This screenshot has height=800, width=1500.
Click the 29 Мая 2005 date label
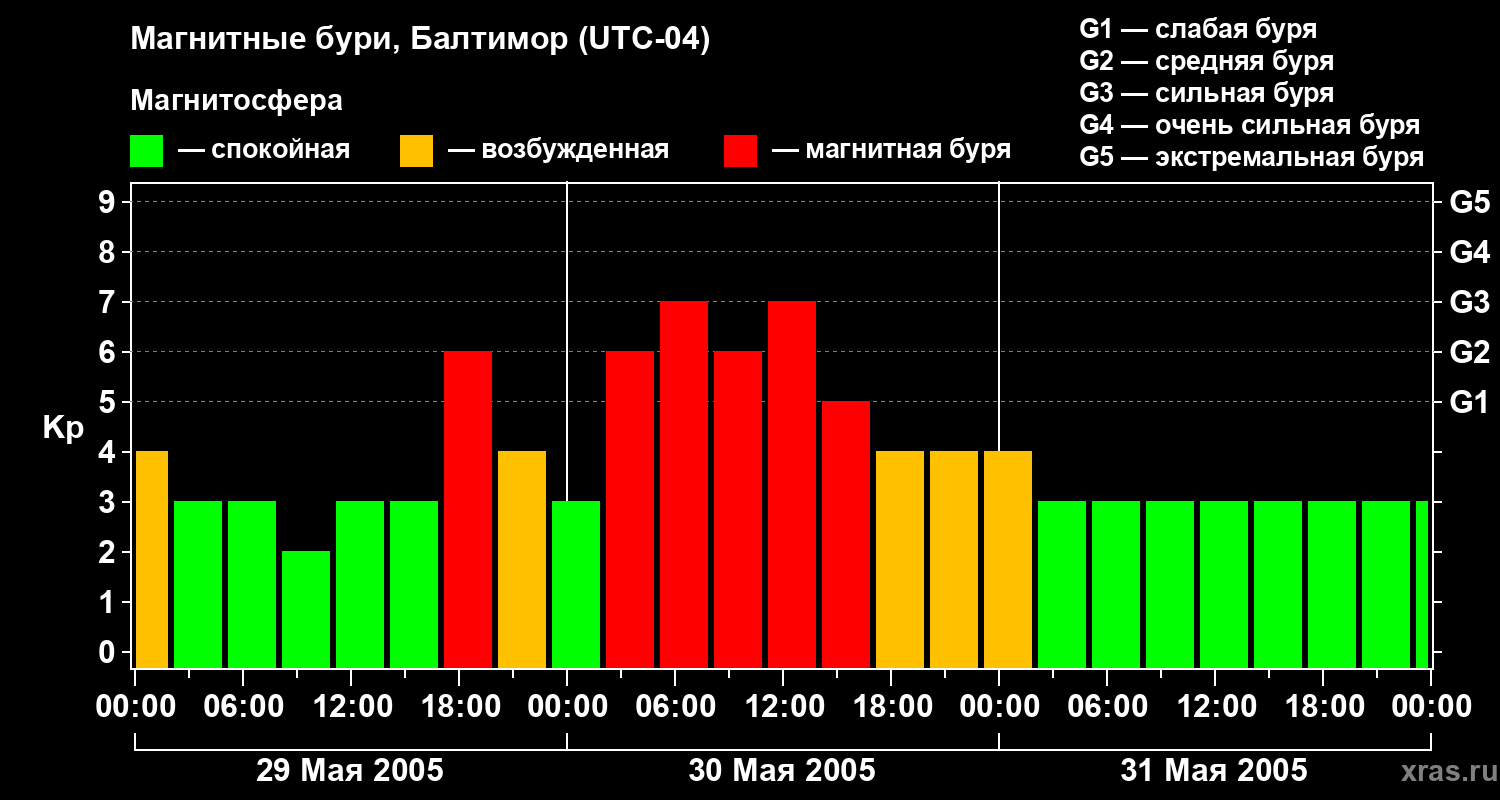tap(350, 770)
